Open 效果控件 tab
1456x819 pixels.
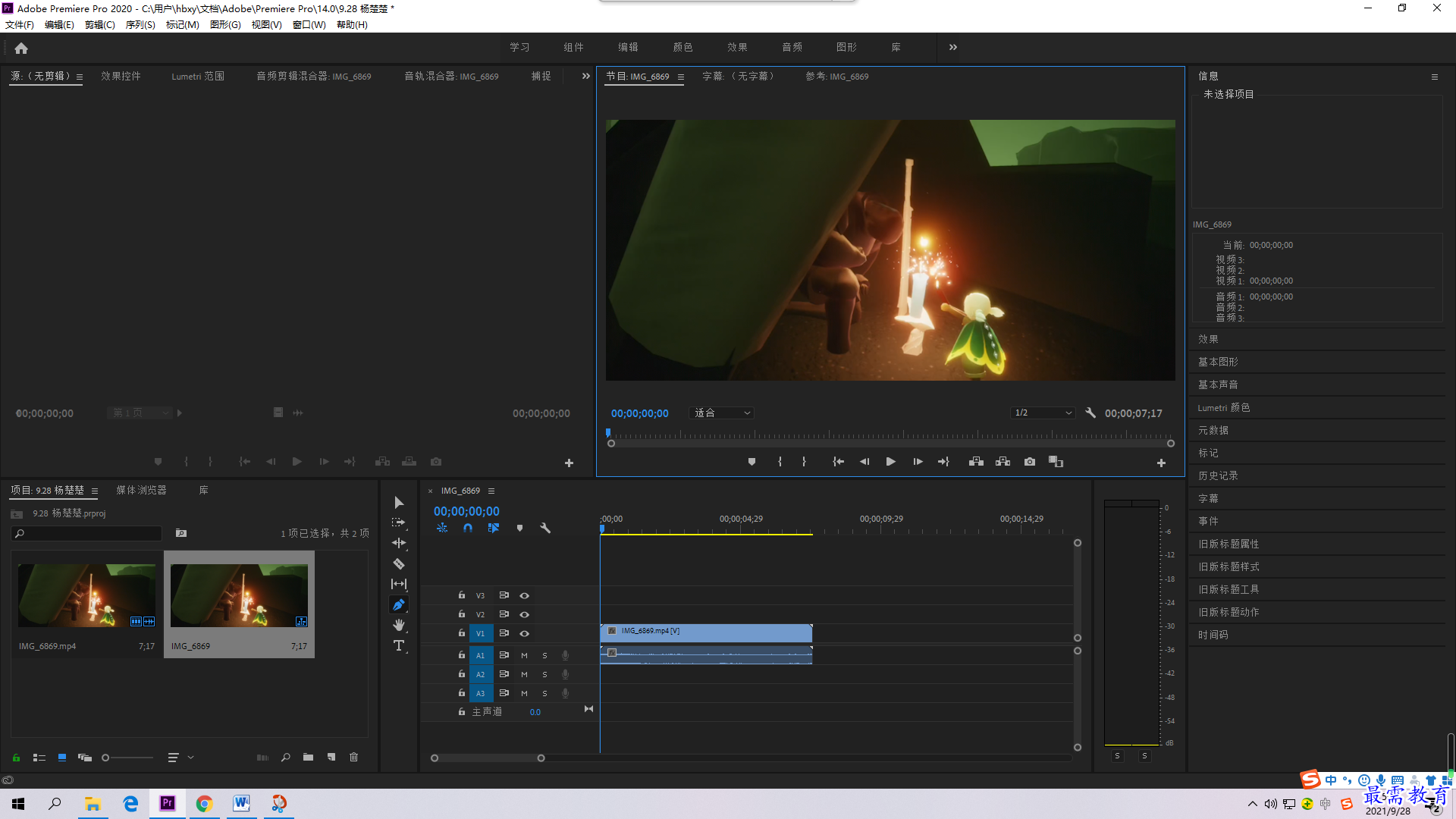121,76
